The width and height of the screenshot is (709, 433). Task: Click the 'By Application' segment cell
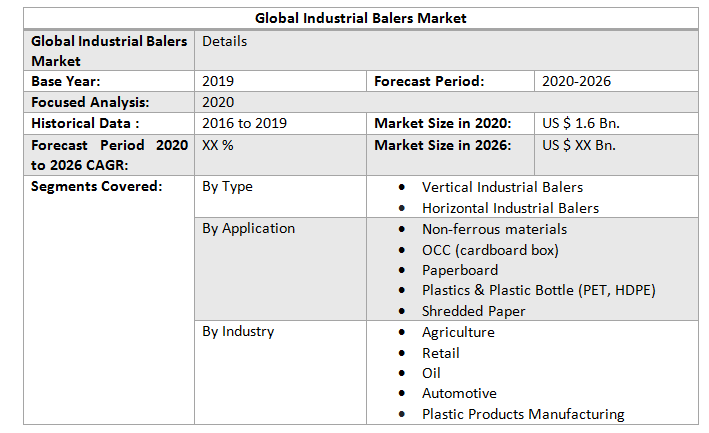pos(248,228)
